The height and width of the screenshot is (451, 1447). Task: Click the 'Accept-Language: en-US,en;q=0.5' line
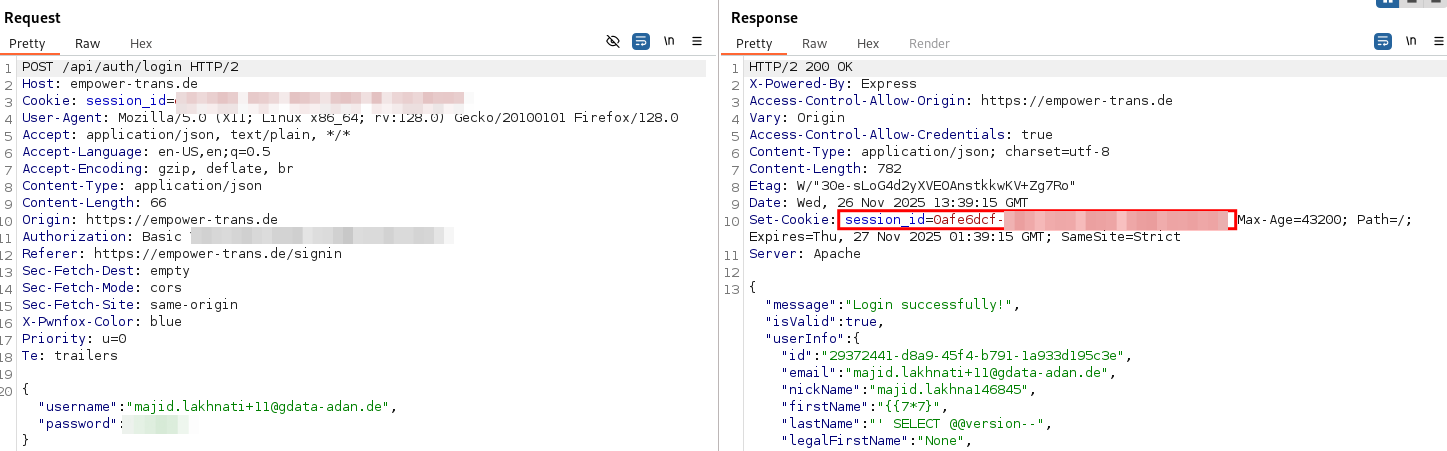click(146, 152)
